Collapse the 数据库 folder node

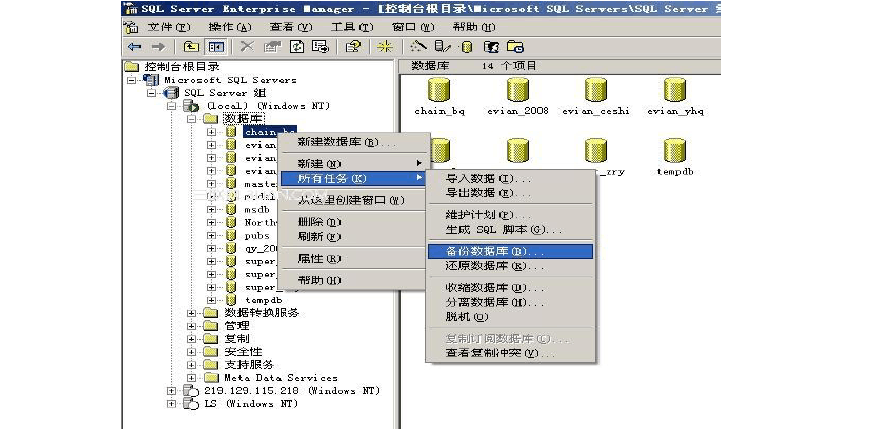(x=191, y=119)
